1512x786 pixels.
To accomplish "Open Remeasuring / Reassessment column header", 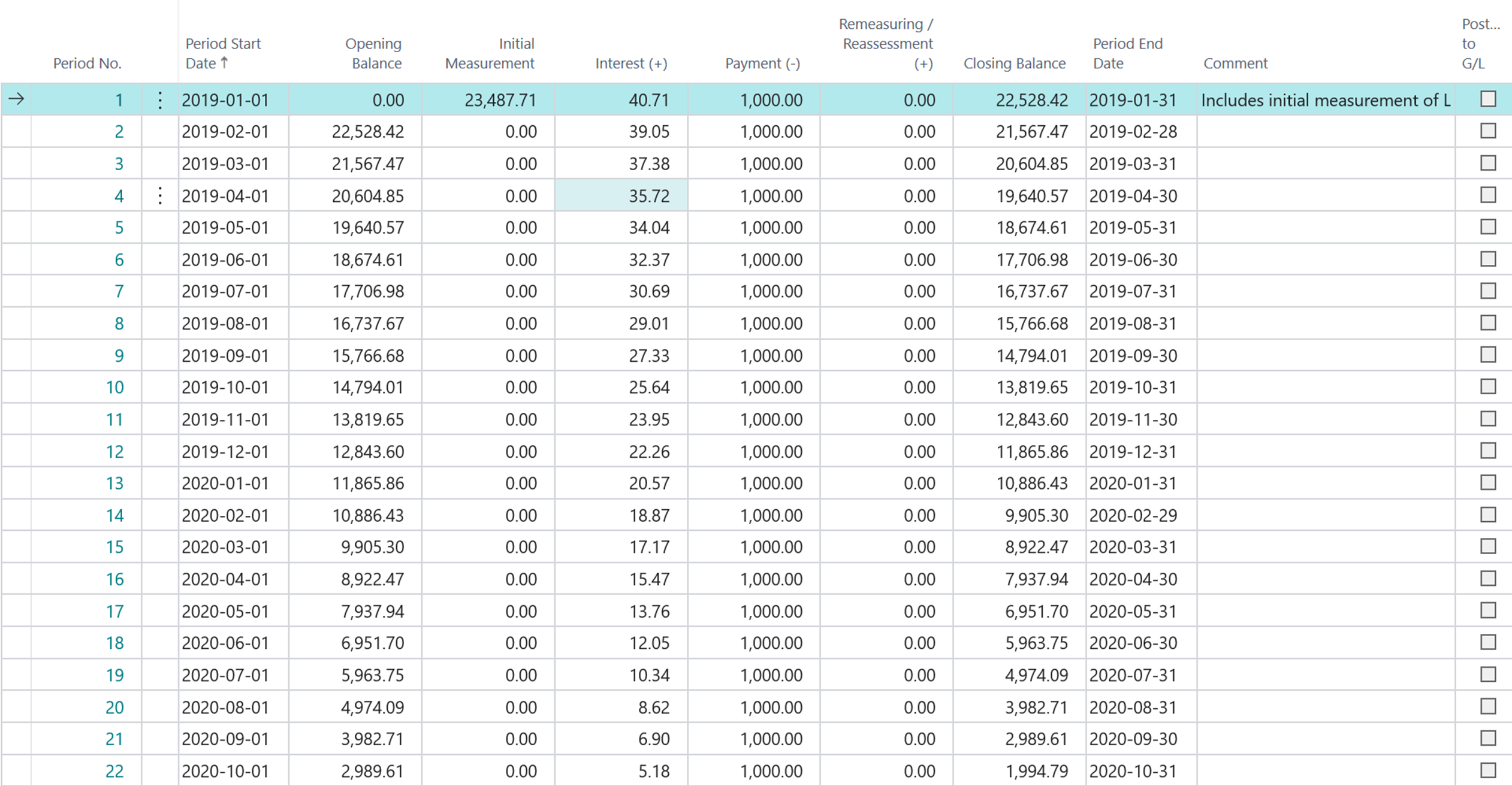I will [886, 44].
